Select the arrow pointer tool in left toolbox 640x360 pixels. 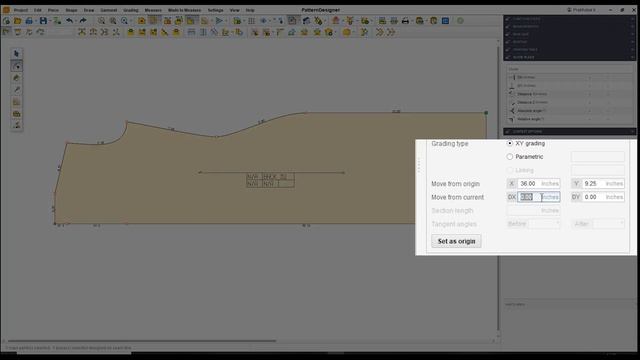[16, 53]
